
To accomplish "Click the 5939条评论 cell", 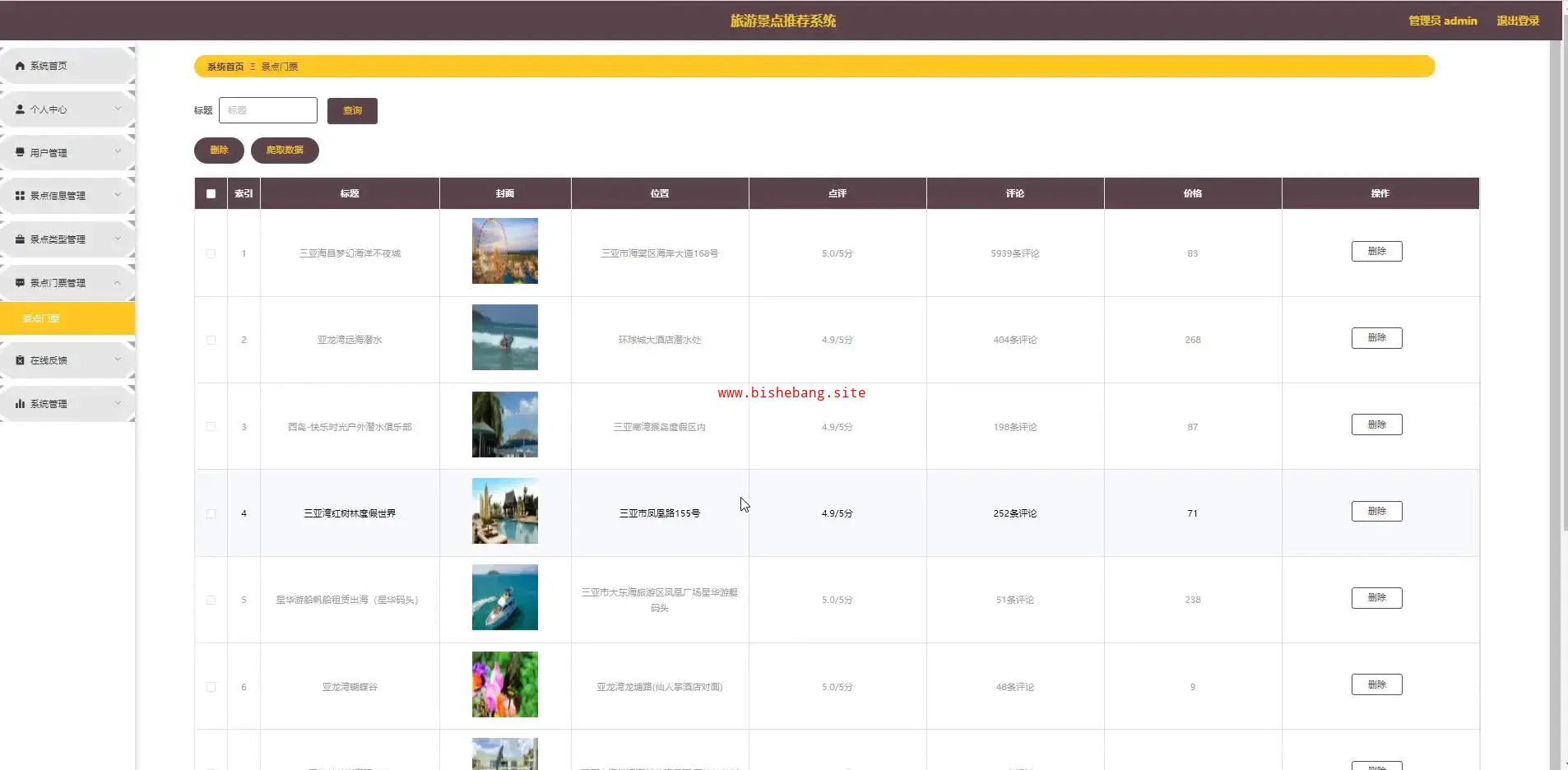I will click(1015, 253).
